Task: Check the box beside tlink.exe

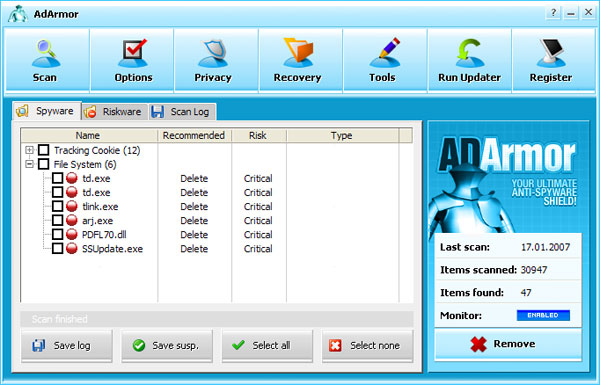Action: point(57,206)
